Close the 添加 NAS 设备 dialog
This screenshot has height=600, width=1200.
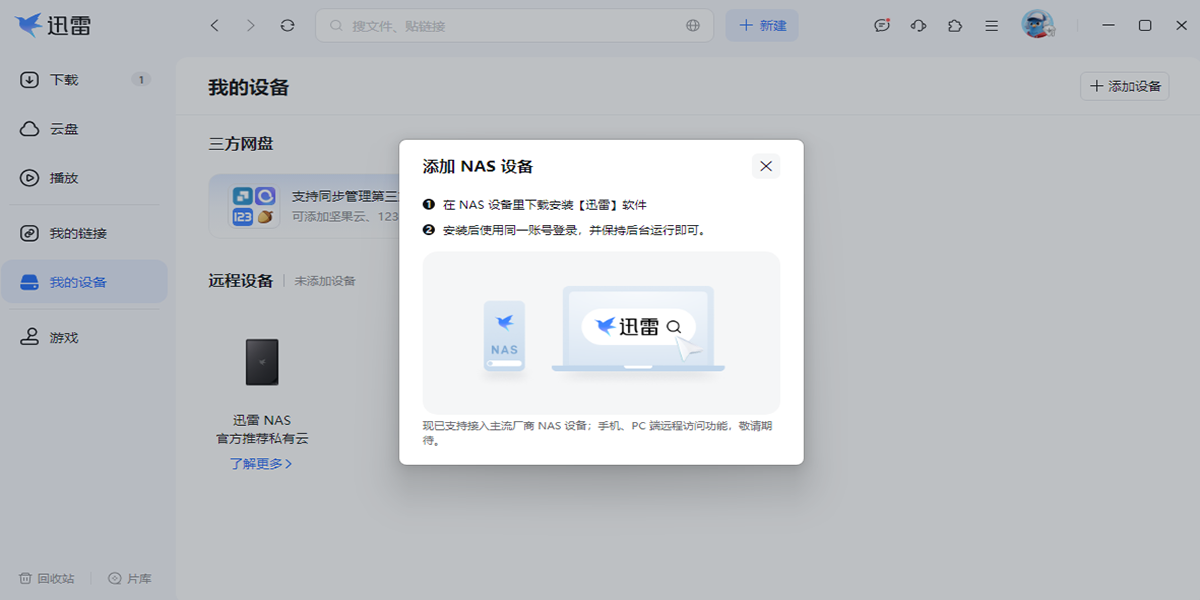click(766, 166)
